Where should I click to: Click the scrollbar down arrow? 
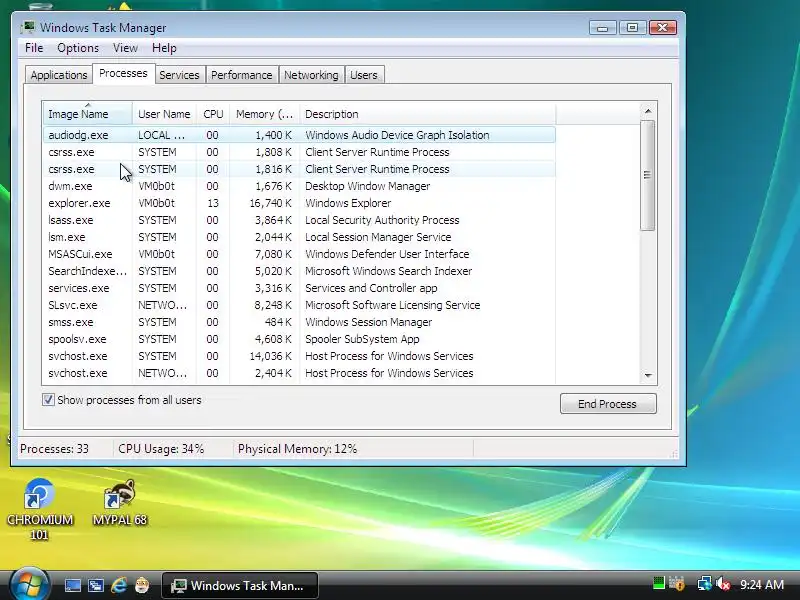(648, 376)
